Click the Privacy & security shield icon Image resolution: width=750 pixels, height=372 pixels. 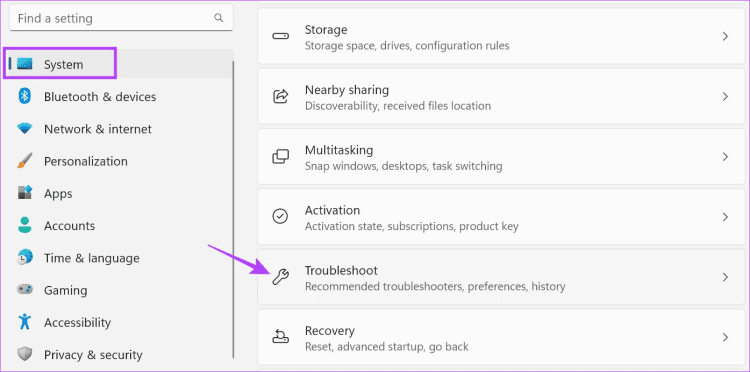(24, 354)
